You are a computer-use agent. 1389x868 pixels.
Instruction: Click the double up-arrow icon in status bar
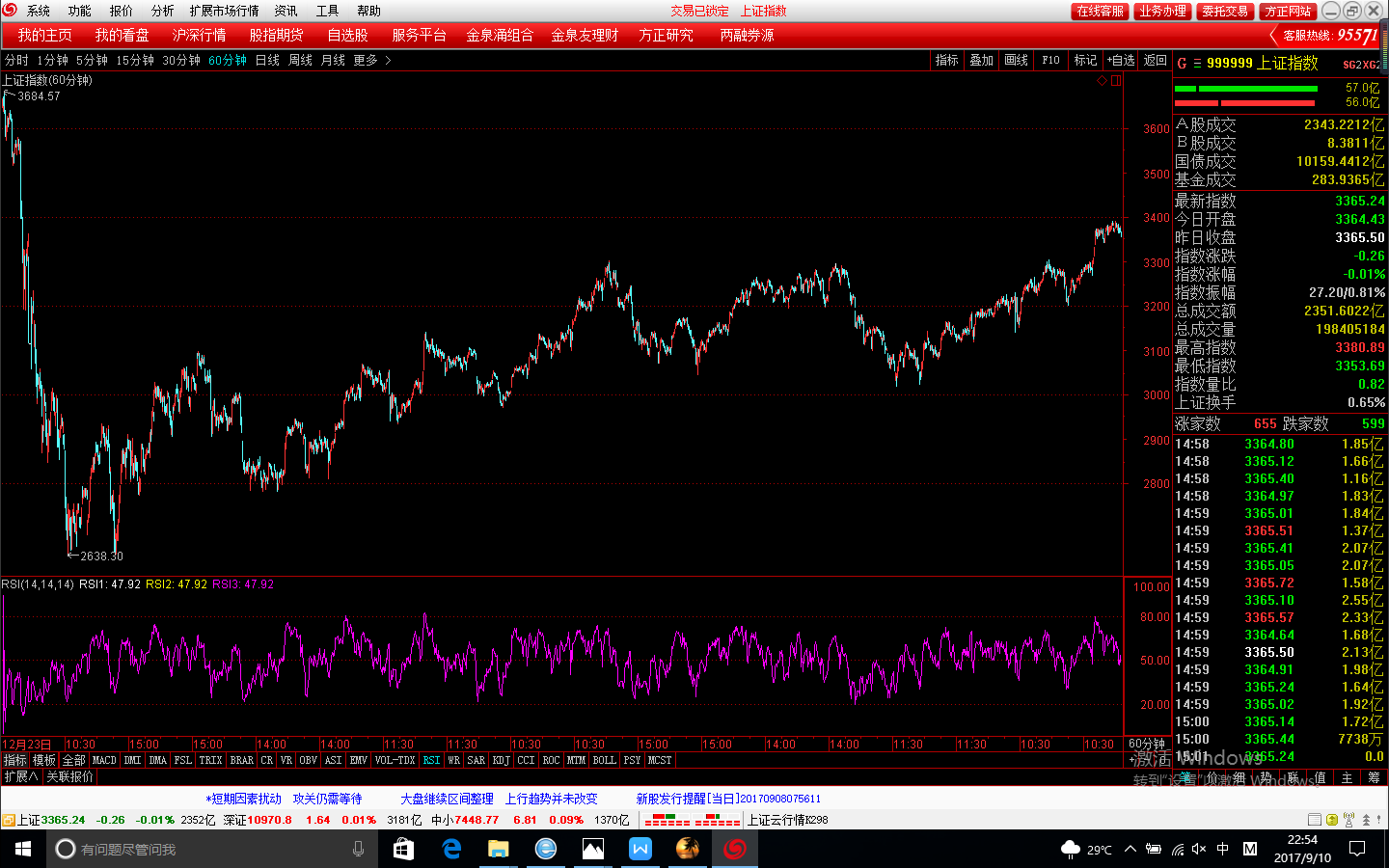(x=1367, y=820)
